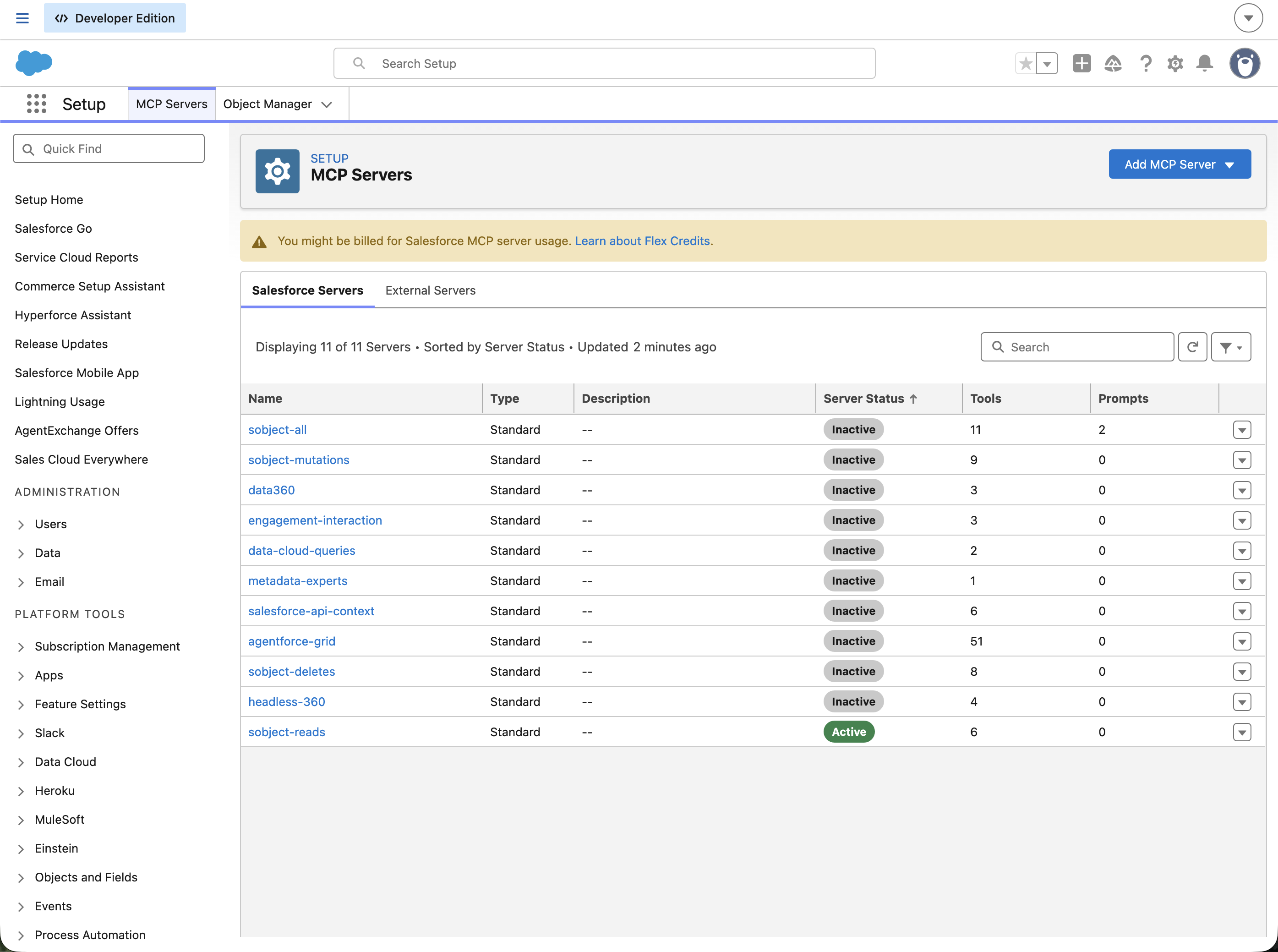The width and height of the screenshot is (1278, 952).
Task: Expand the Einstein section
Action: tap(21, 848)
